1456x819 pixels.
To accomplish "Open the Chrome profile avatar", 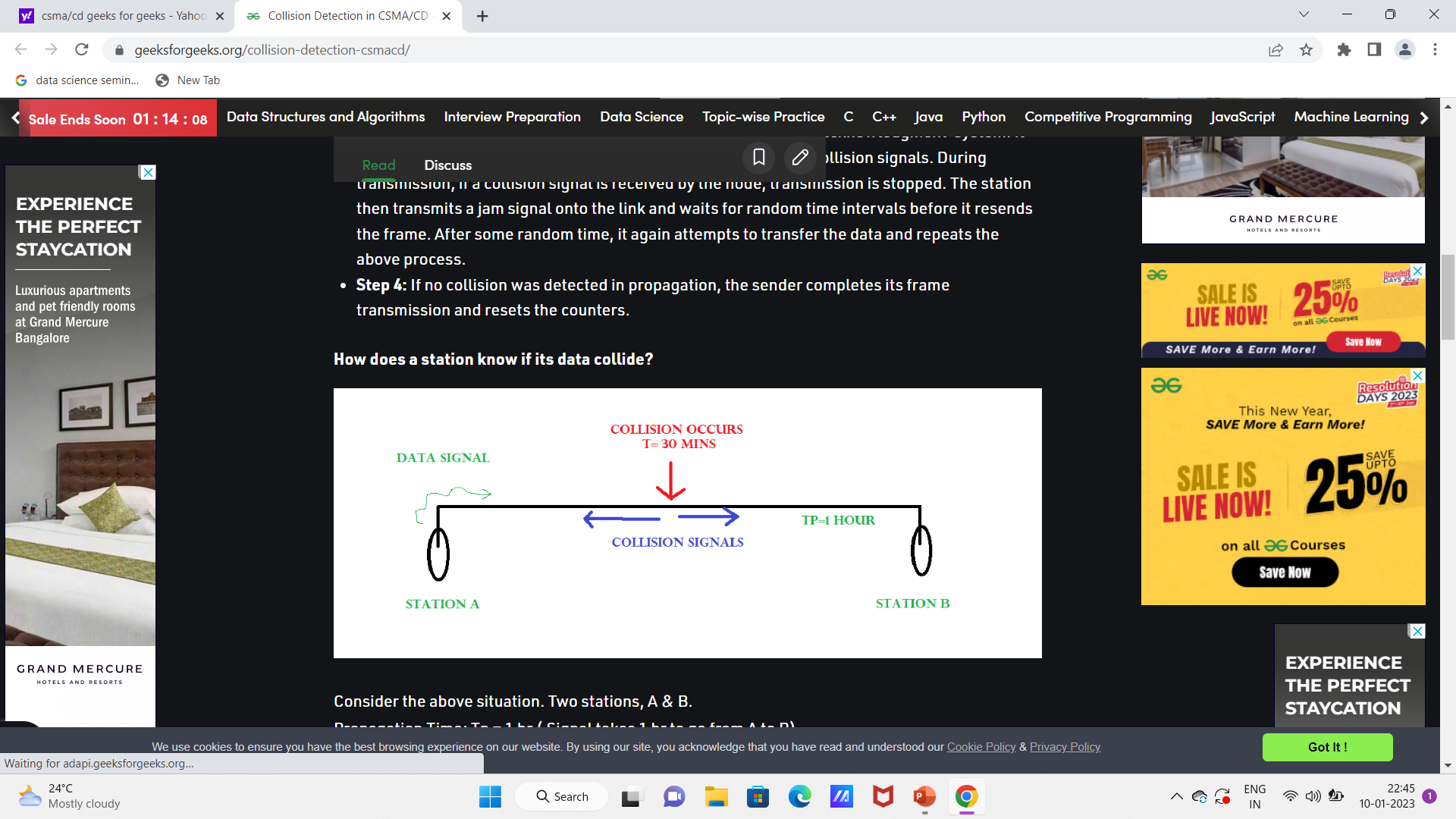I will point(1404,50).
